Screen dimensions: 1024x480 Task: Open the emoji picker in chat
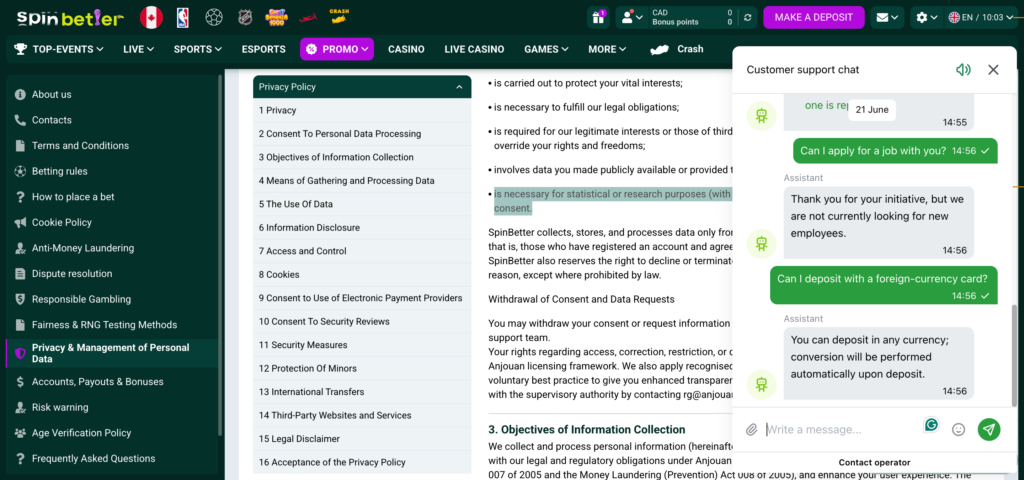coord(959,430)
